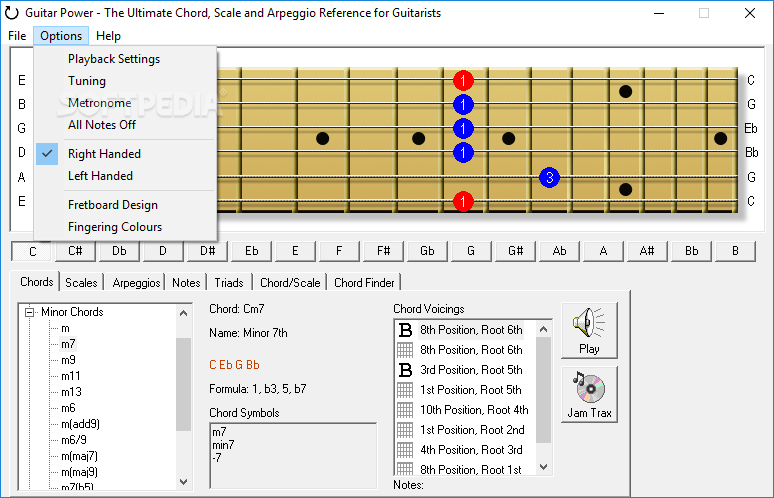Screen dimensions: 774x498
Task: Switch to the Scales tab
Action: (x=81, y=283)
